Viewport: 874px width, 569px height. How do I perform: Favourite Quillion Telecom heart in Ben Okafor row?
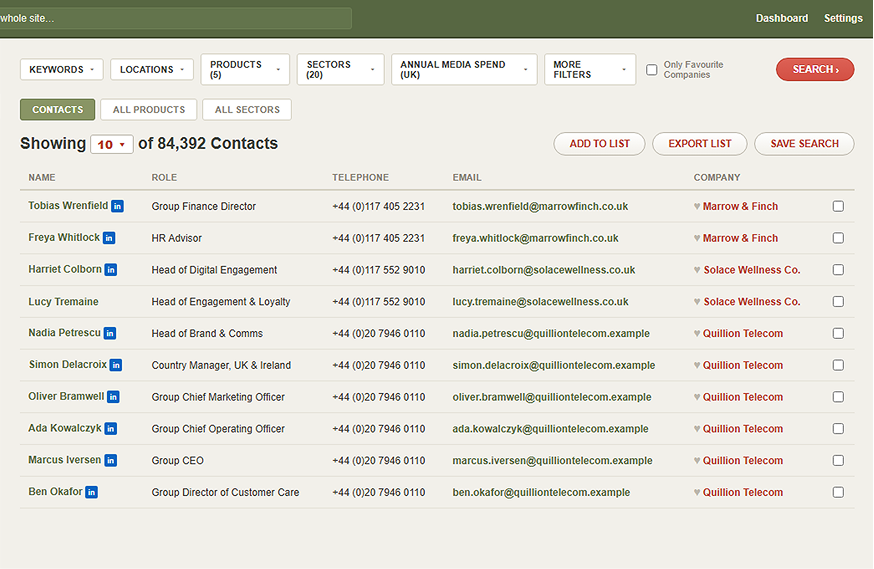tap(697, 492)
